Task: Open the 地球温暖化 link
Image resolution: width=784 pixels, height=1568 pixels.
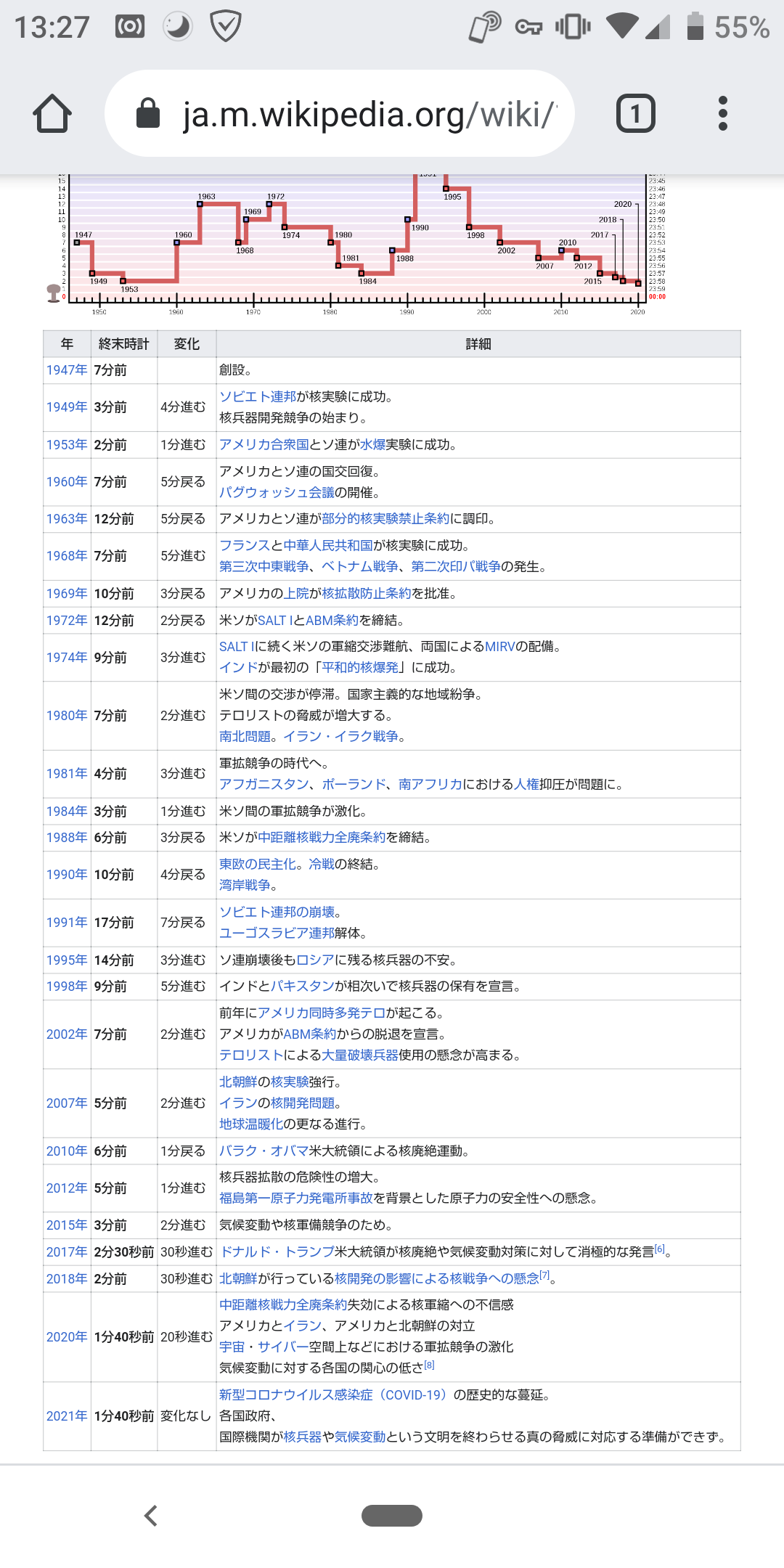Action: (x=251, y=1124)
